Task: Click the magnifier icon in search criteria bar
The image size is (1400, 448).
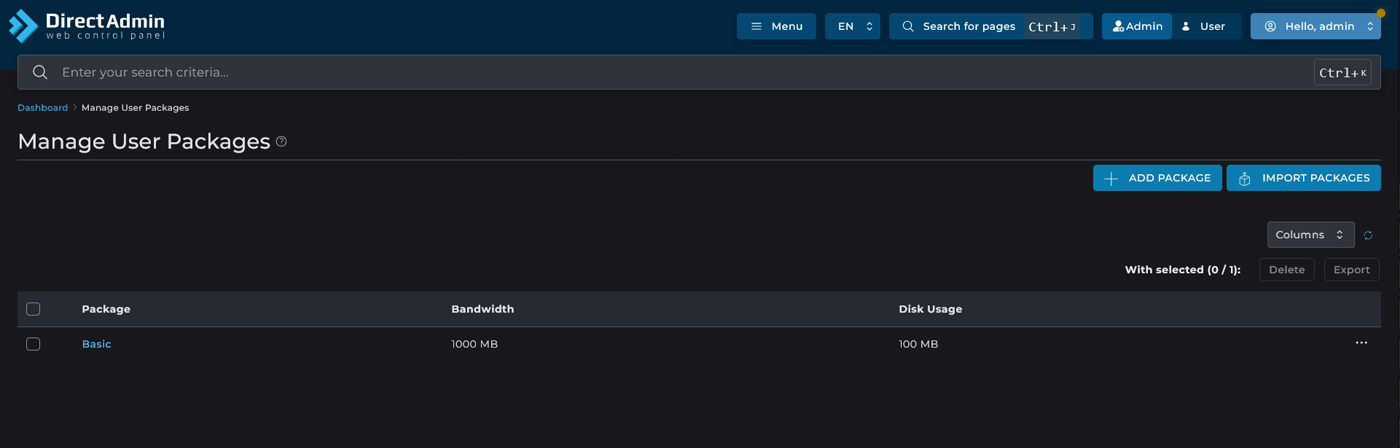Action: pyautogui.click(x=40, y=72)
